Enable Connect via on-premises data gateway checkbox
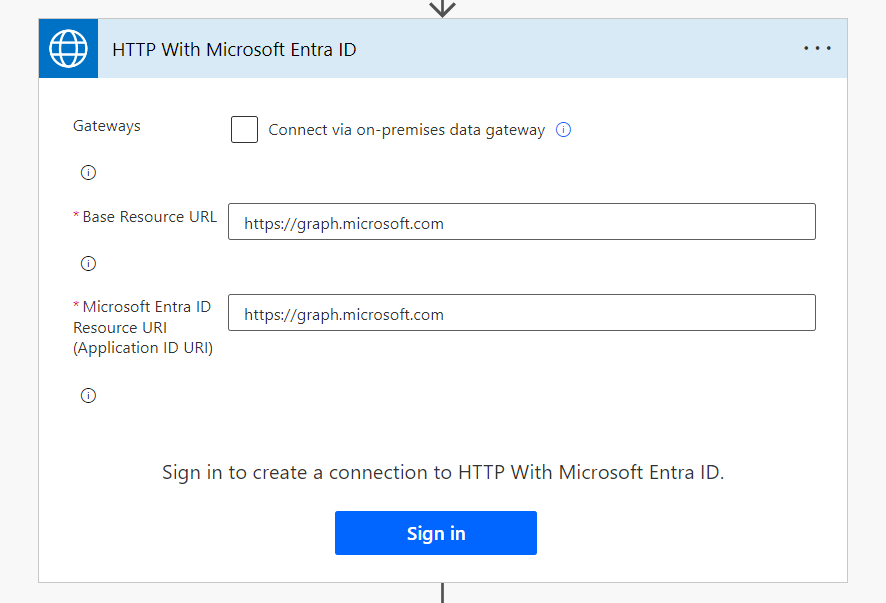The width and height of the screenshot is (886, 603). [244, 130]
